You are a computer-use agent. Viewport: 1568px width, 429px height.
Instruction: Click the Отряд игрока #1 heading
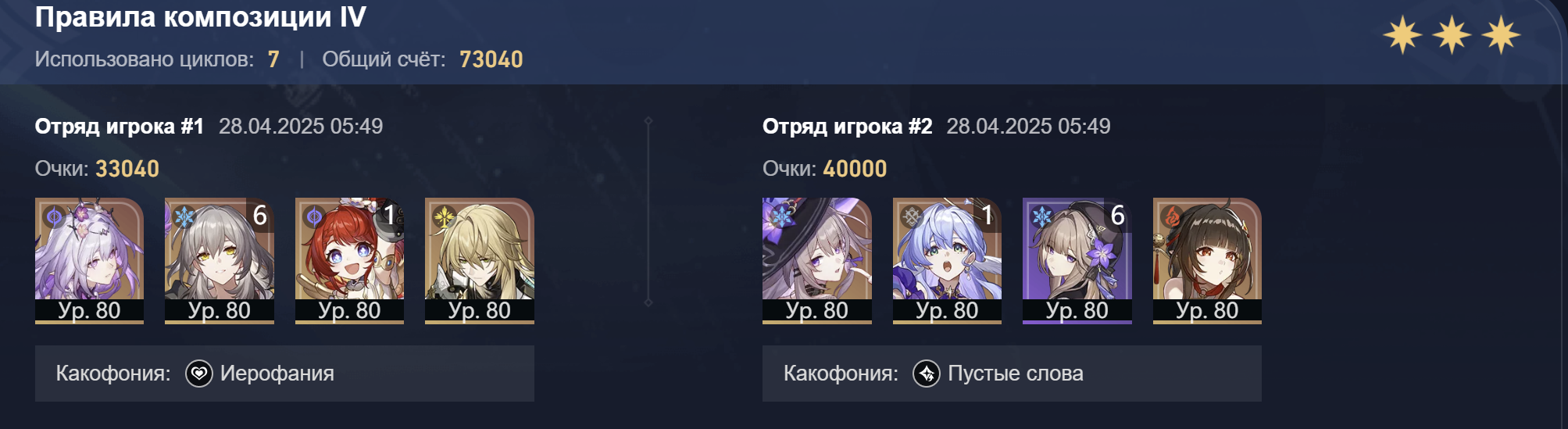[120, 126]
